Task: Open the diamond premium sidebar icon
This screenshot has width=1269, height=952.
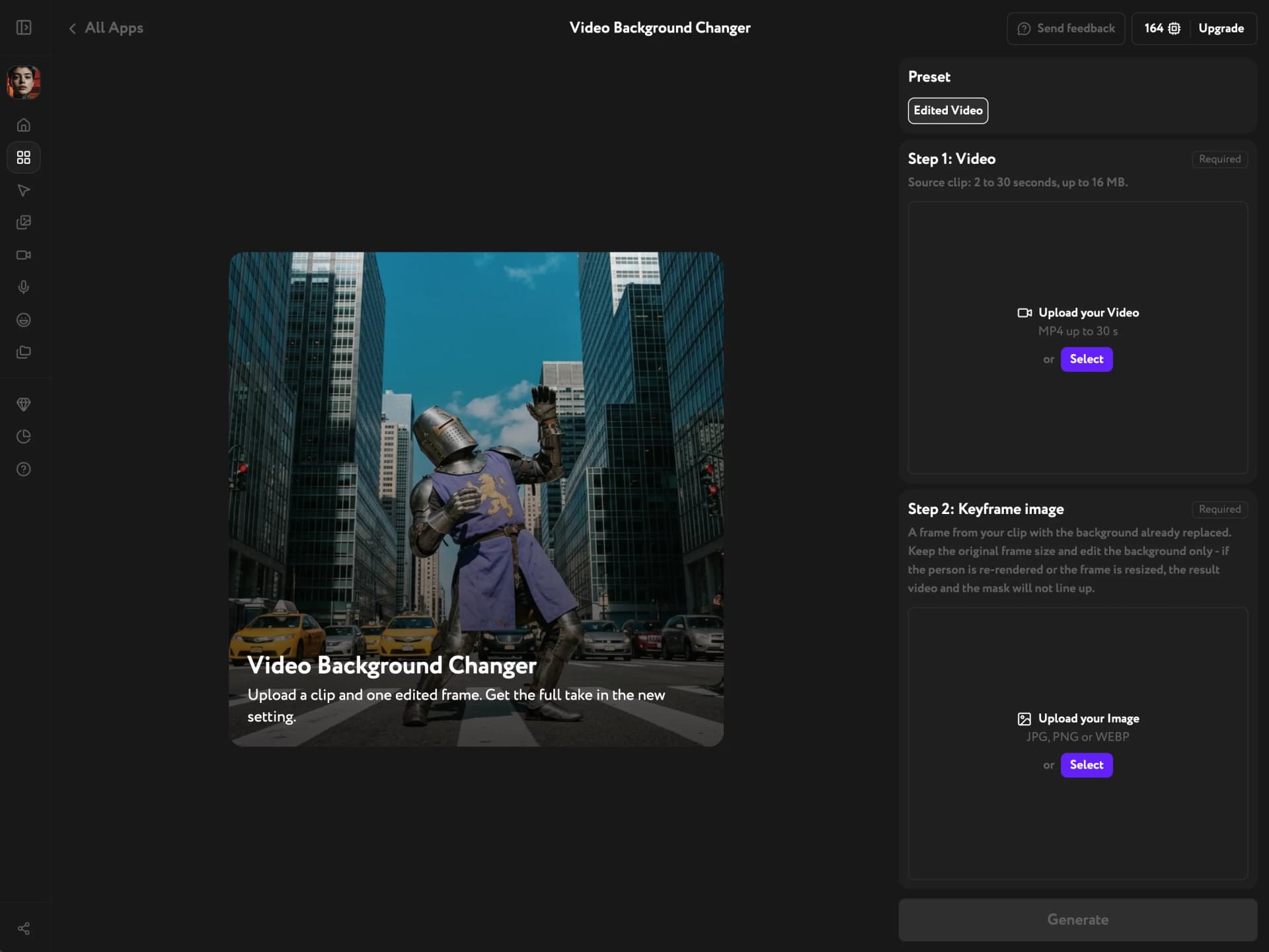Action: [x=24, y=404]
